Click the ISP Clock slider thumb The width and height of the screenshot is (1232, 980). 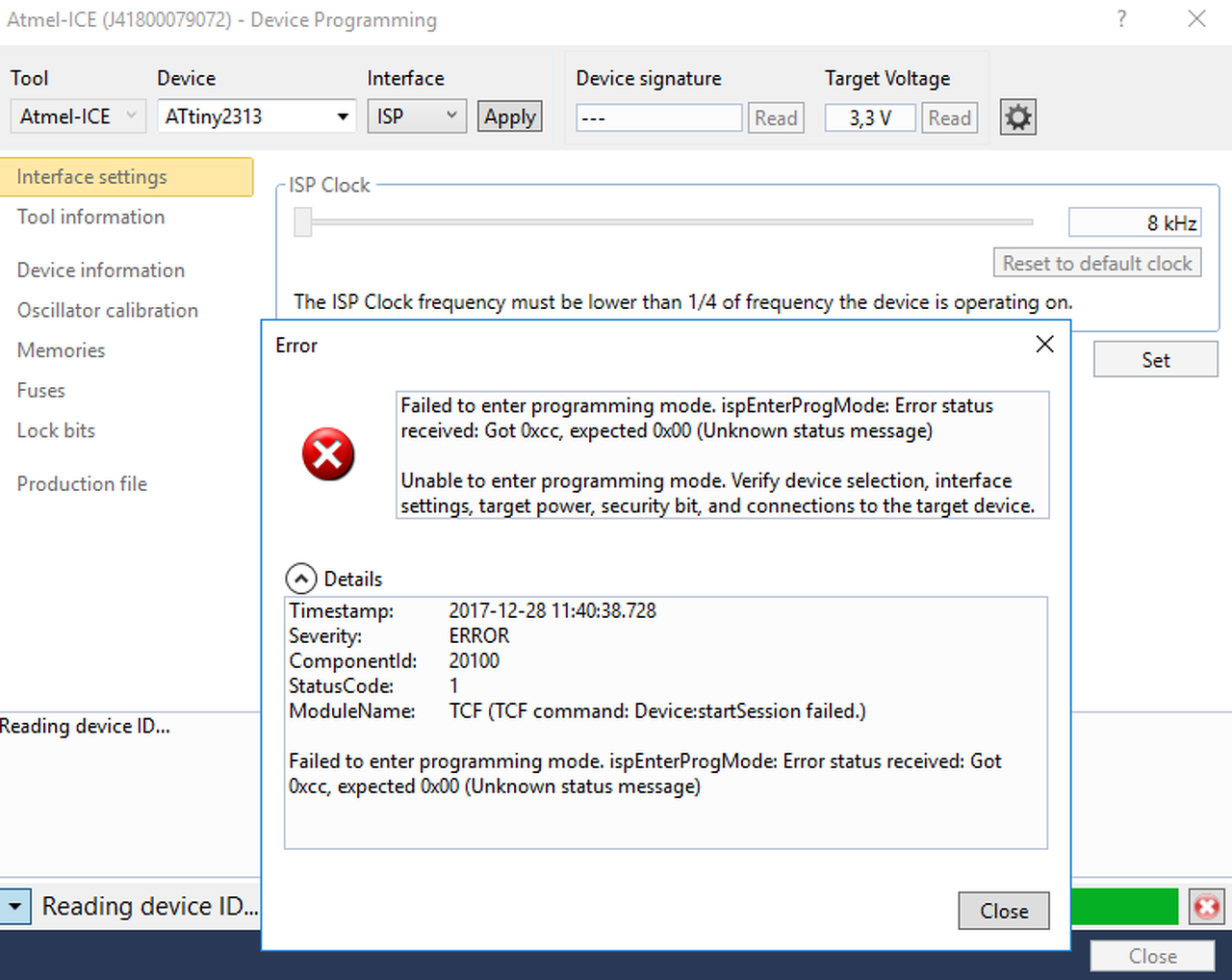pyautogui.click(x=303, y=222)
